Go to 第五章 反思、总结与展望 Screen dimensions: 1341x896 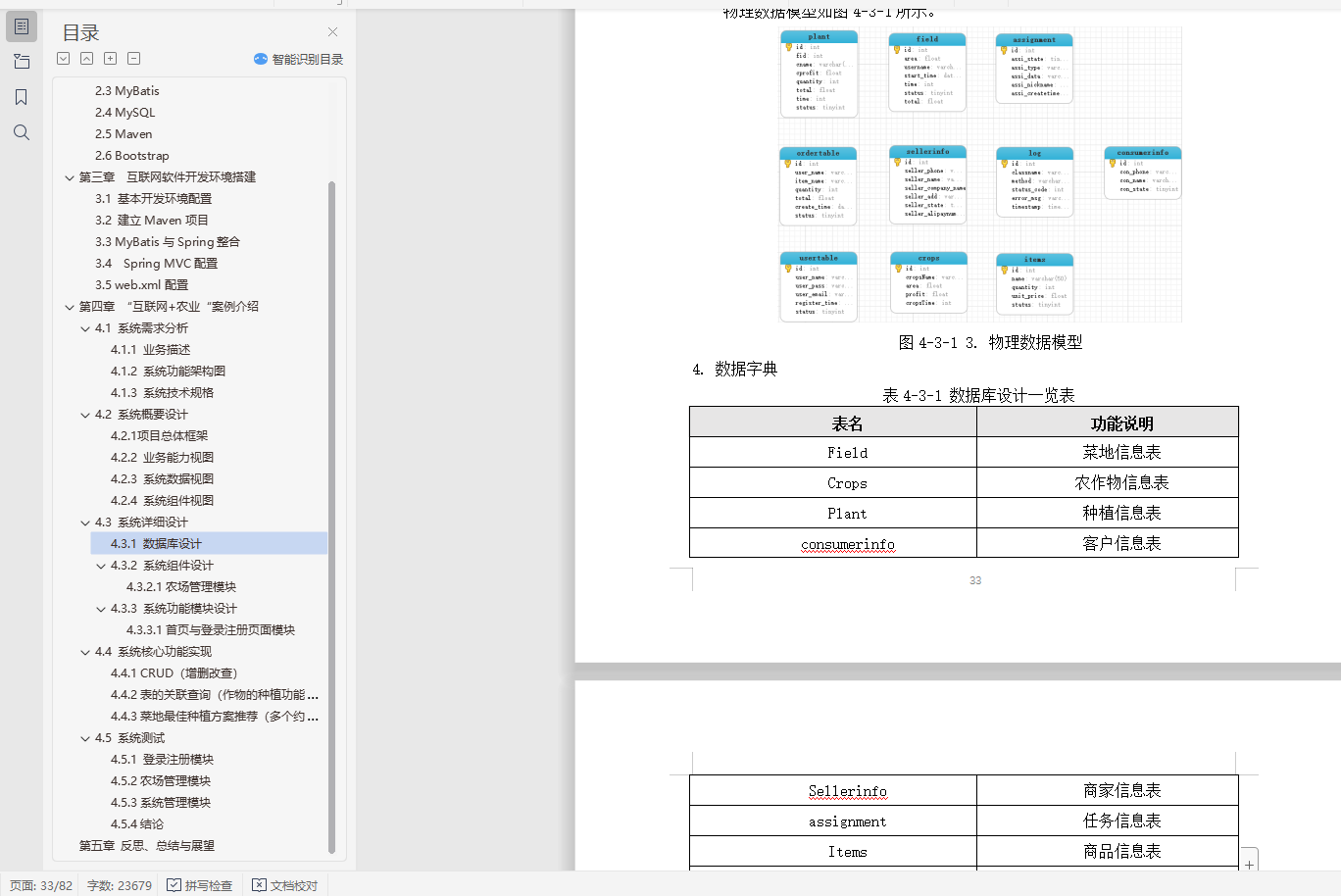pos(146,846)
